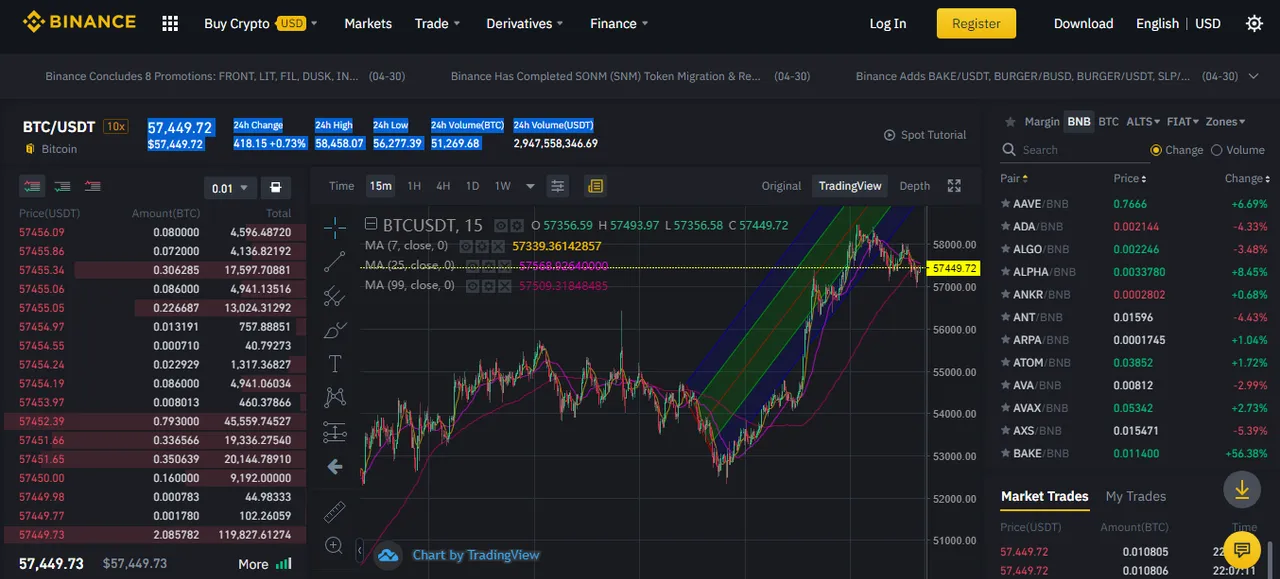Open the settings gear icon

[1254, 23]
